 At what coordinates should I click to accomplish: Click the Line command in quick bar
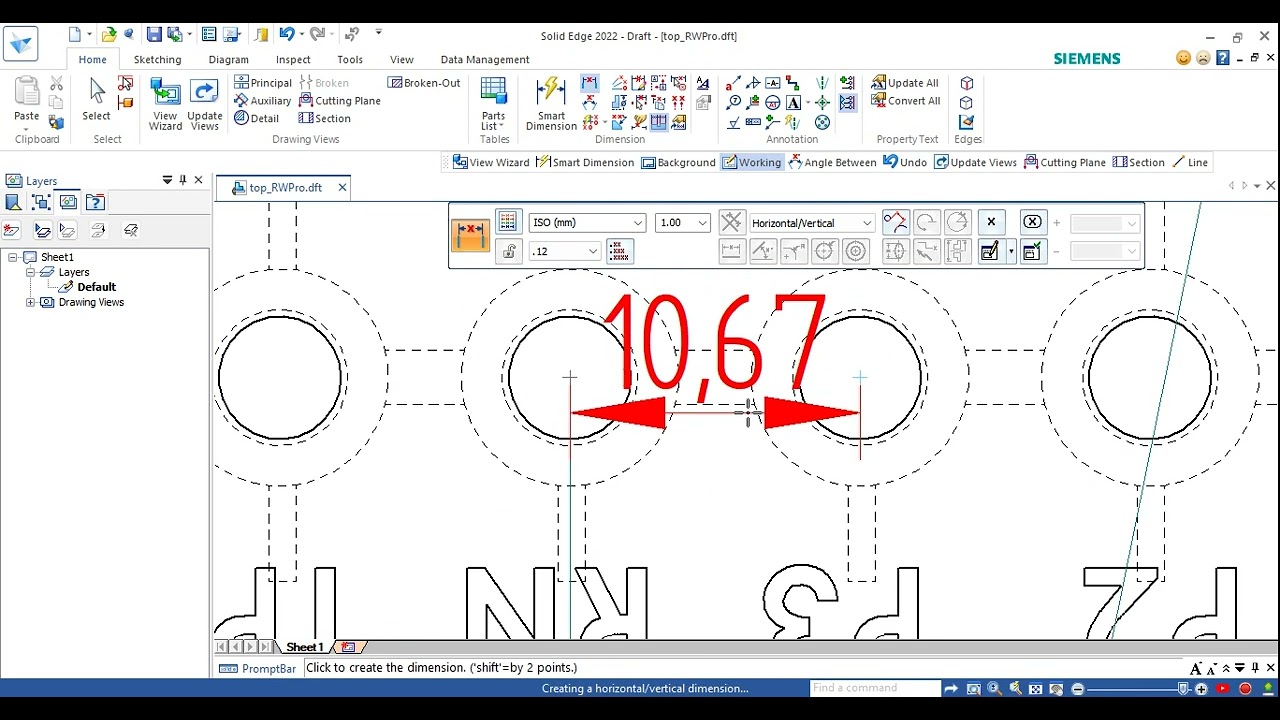(x=1189, y=162)
